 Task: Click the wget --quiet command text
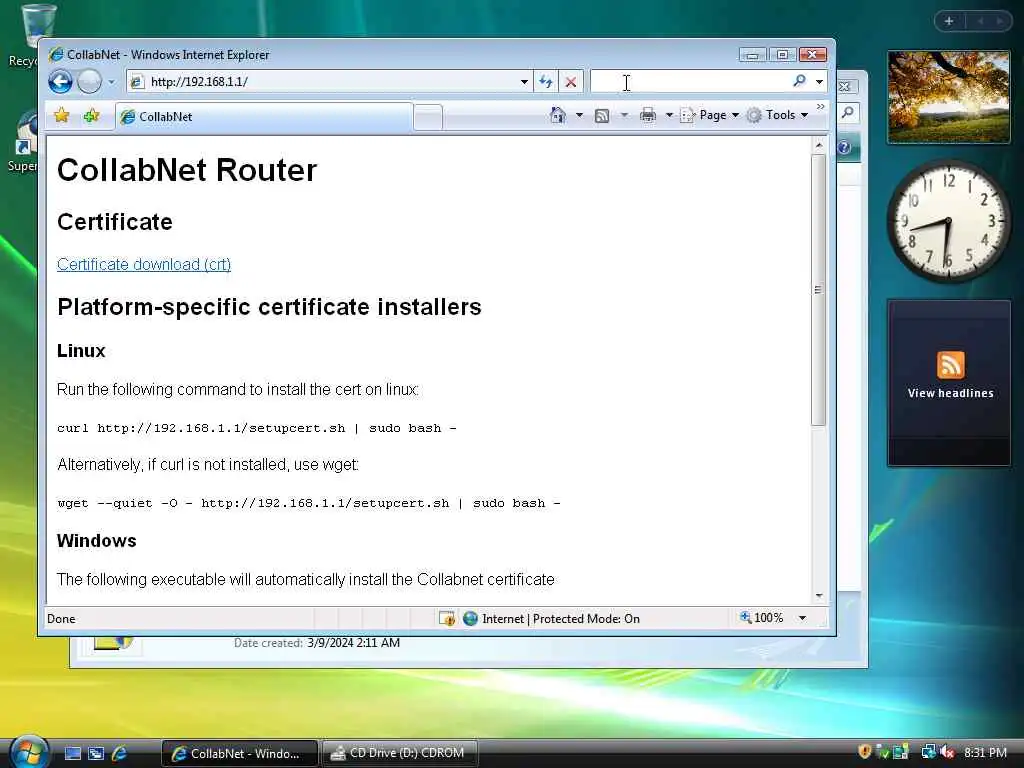click(309, 504)
